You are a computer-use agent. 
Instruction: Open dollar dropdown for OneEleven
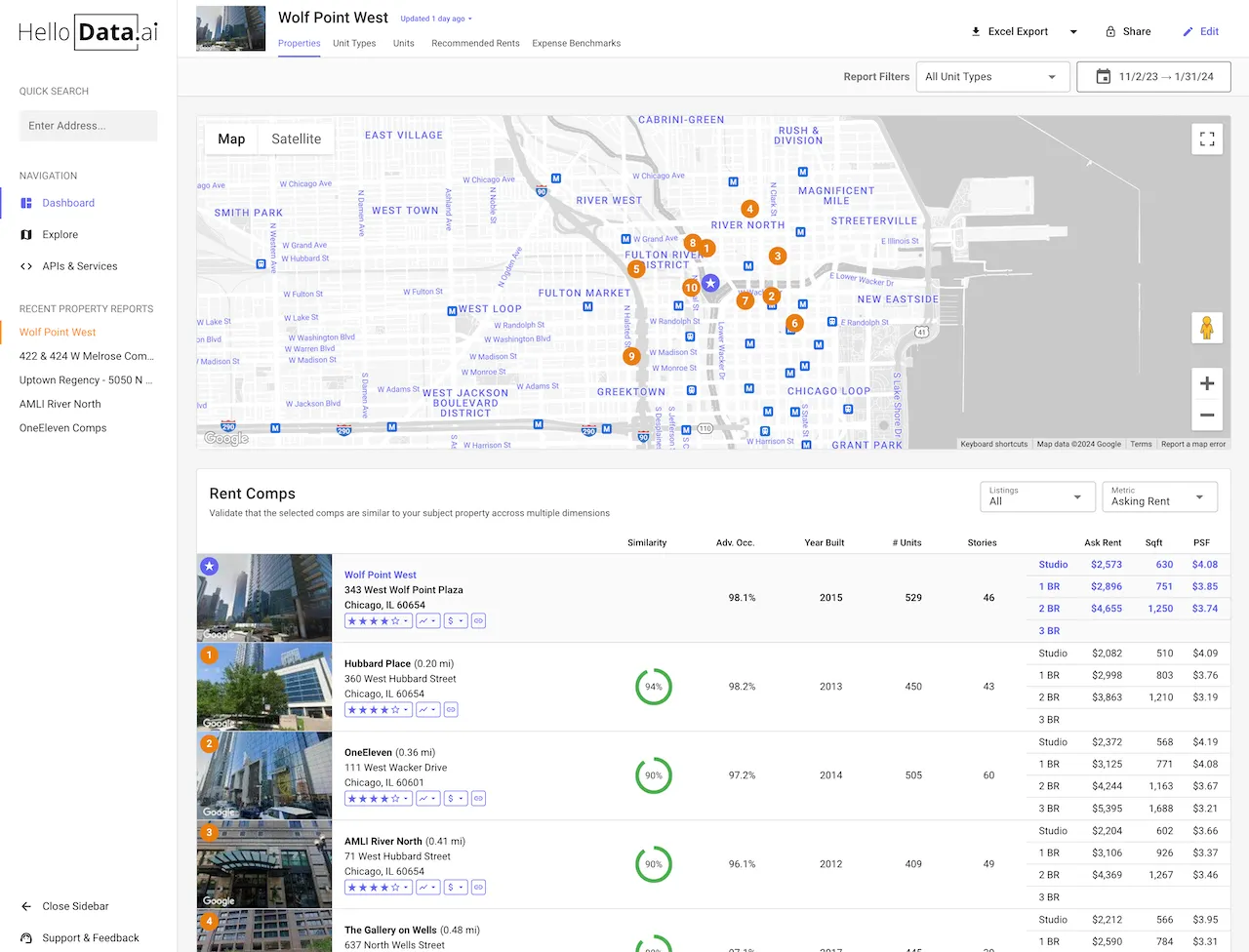click(455, 798)
